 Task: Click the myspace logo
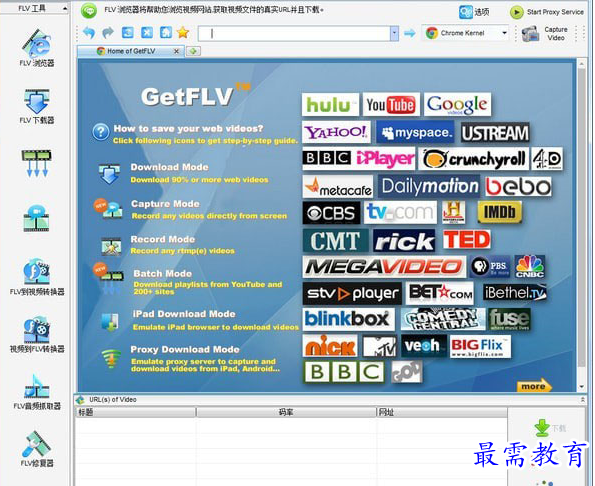pyautogui.click(x=416, y=132)
